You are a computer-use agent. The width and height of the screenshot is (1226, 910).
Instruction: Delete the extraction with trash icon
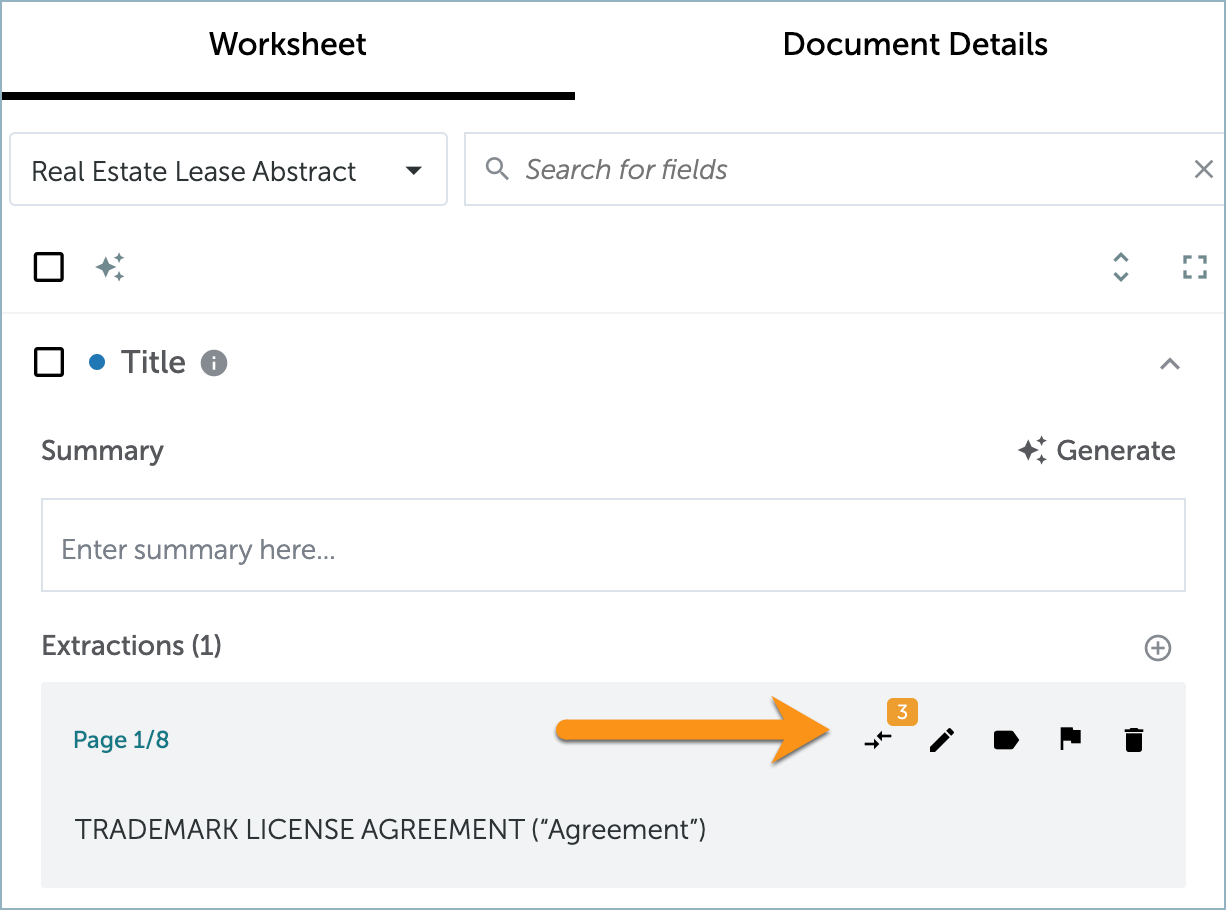pos(1133,740)
